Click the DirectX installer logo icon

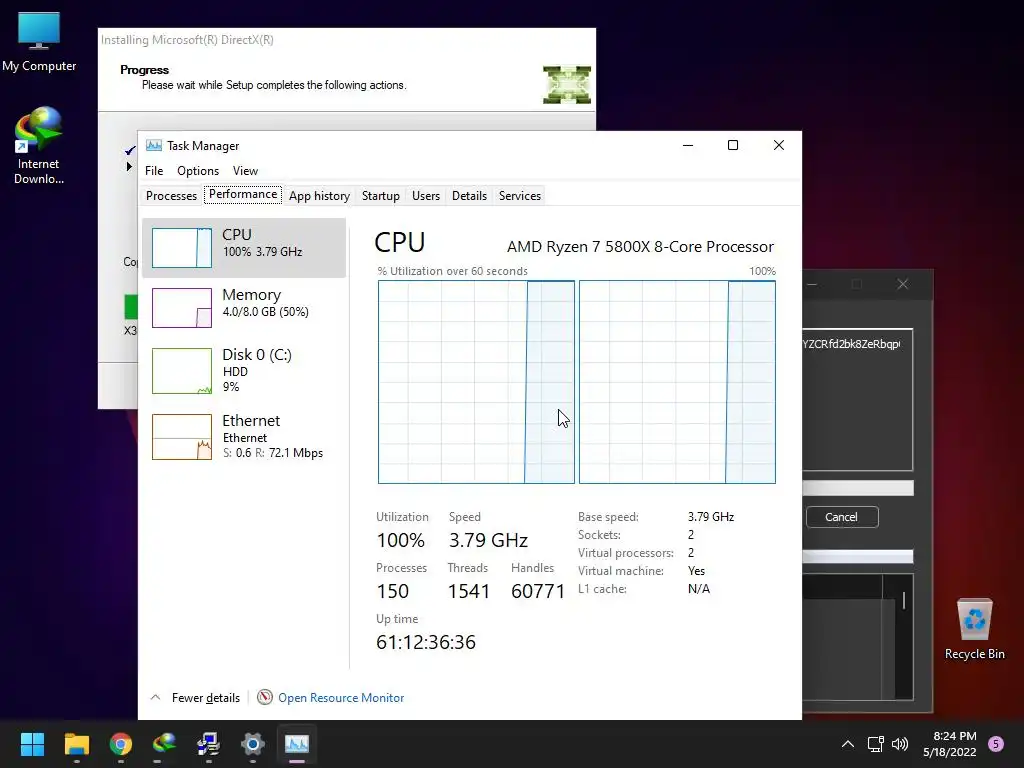pos(567,84)
